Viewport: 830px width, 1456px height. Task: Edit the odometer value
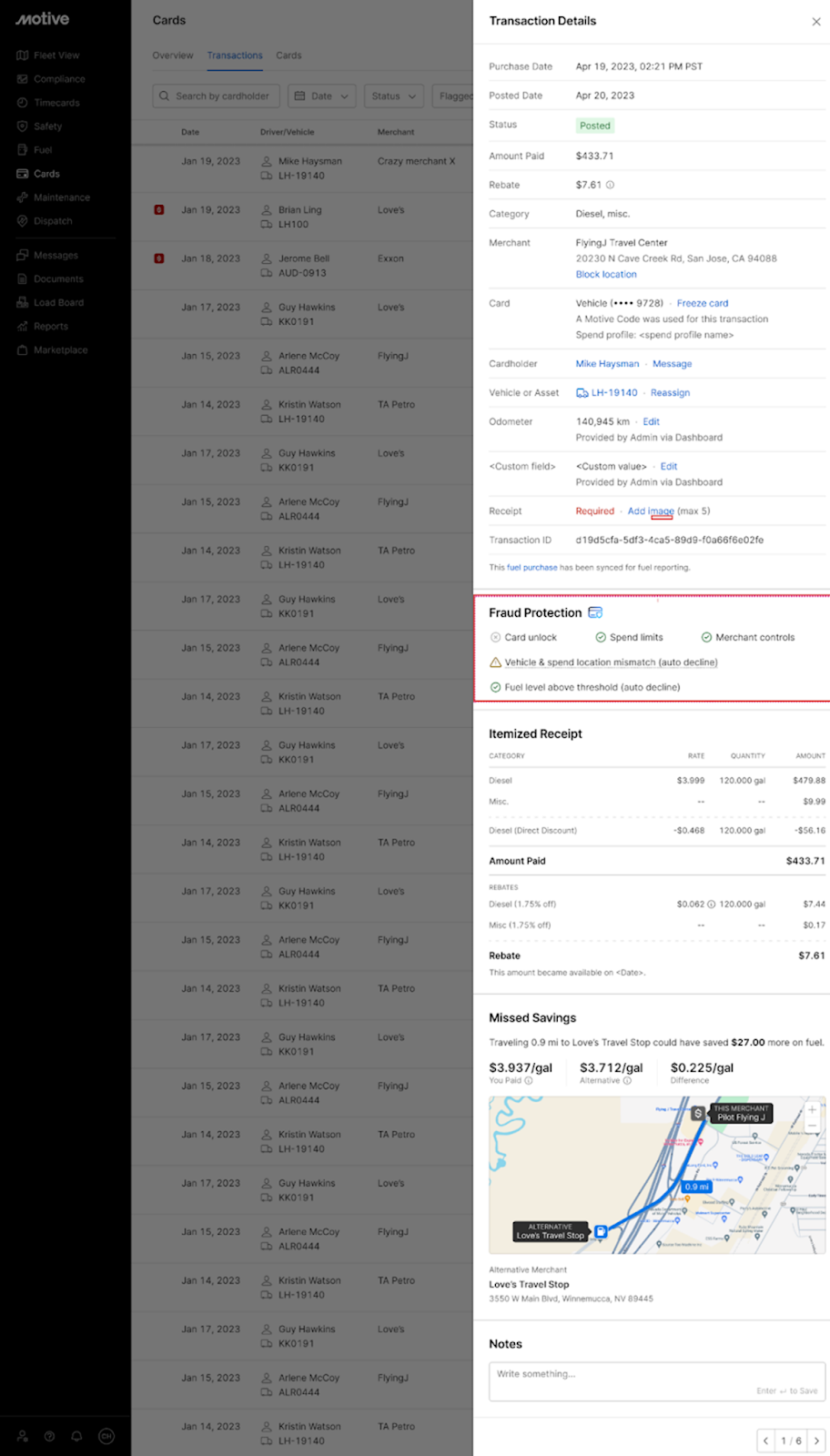pos(651,422)
